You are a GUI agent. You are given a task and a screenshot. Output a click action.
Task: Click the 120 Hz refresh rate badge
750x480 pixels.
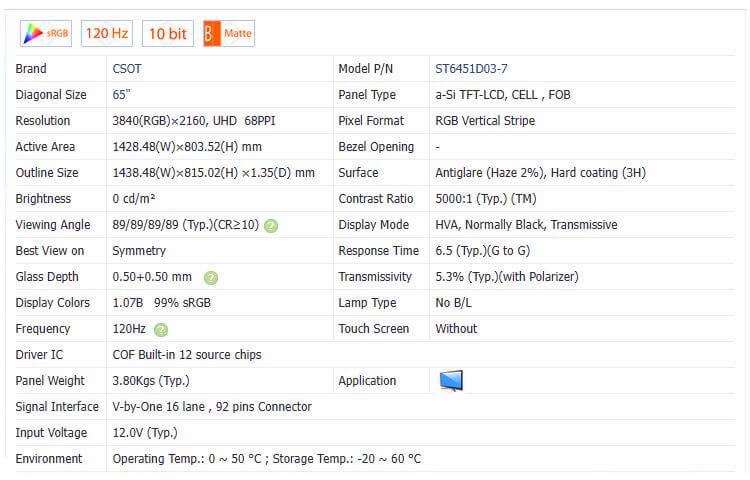pyautogui.click(x=106, y=34)
